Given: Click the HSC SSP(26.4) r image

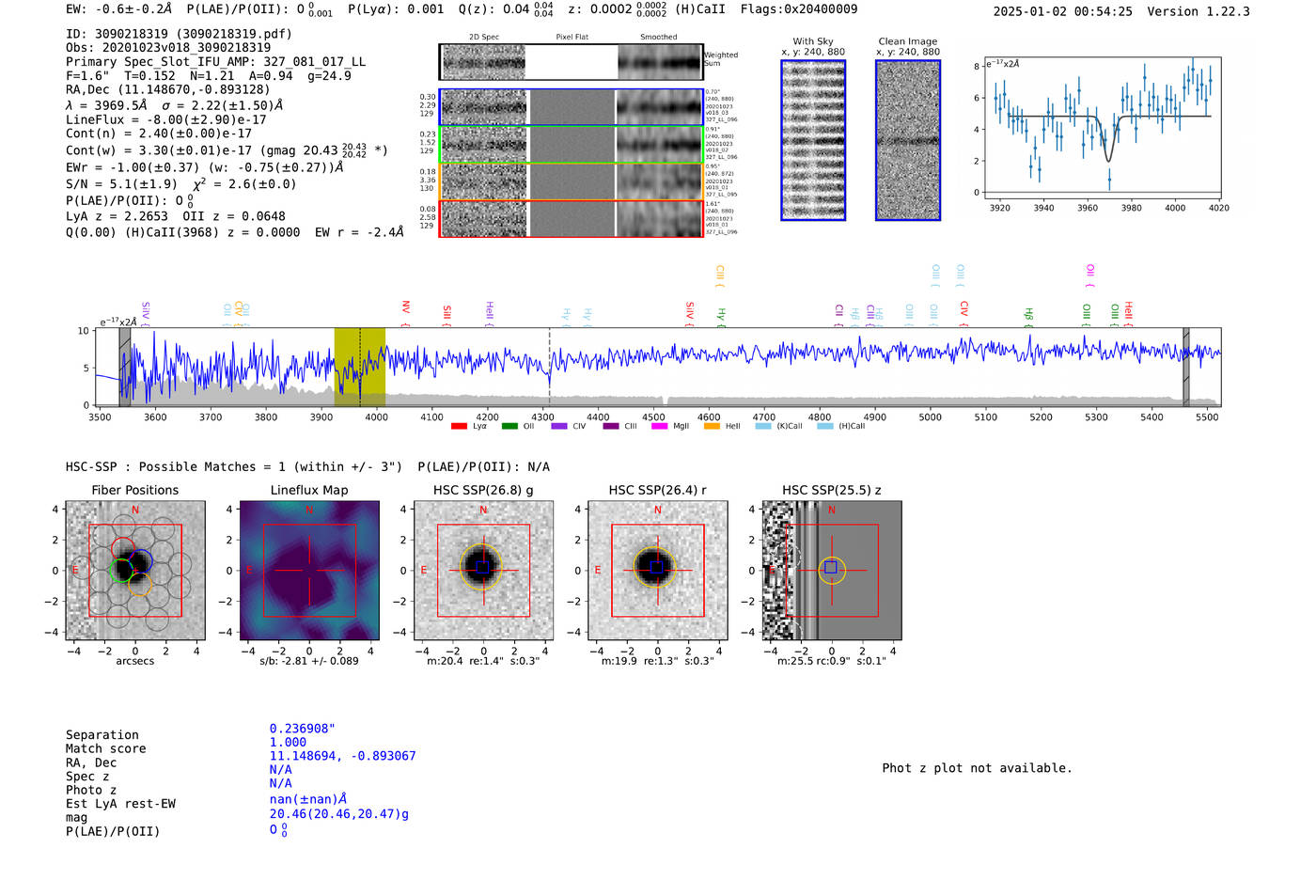Looking at the screenshot, I should (x=657, y=571).
